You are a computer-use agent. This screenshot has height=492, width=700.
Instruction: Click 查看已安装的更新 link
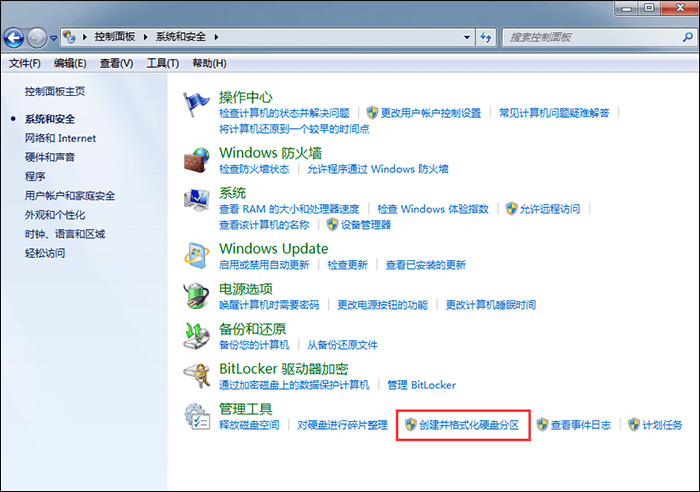[425, 265]
